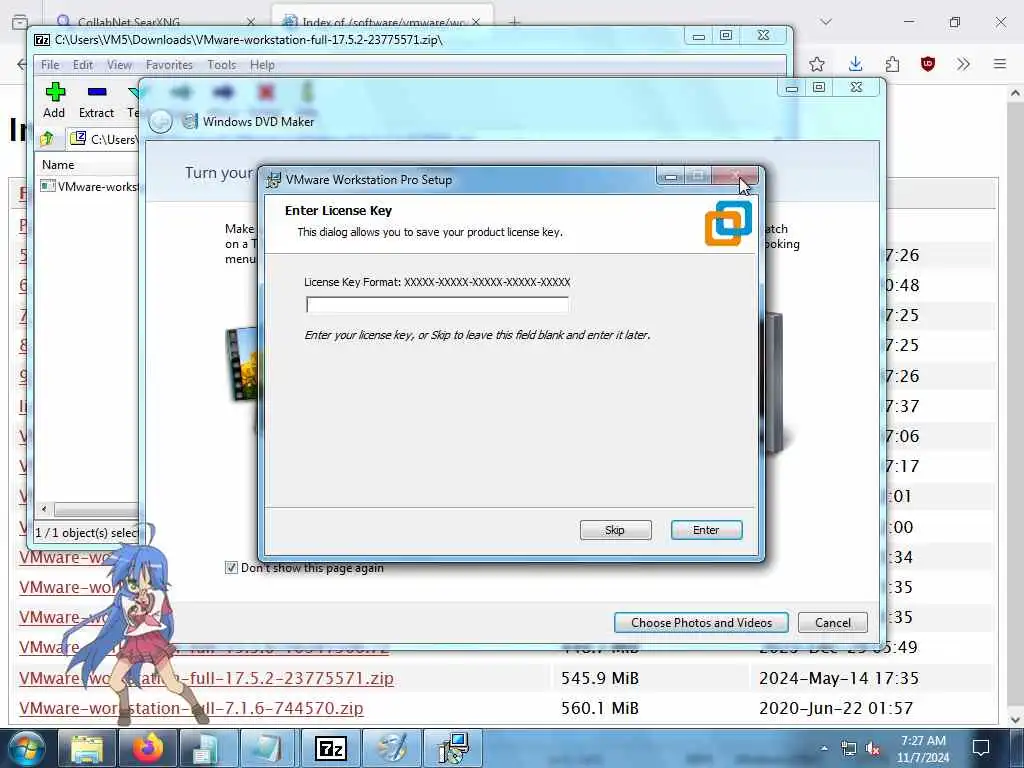Click Extract icon in 7-Zip toolbar
1024x768 pixels.
[97, 92]
